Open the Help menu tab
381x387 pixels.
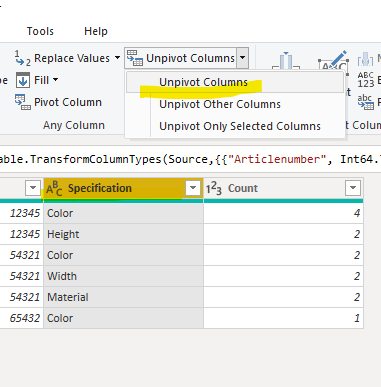[x=96, y=31]
